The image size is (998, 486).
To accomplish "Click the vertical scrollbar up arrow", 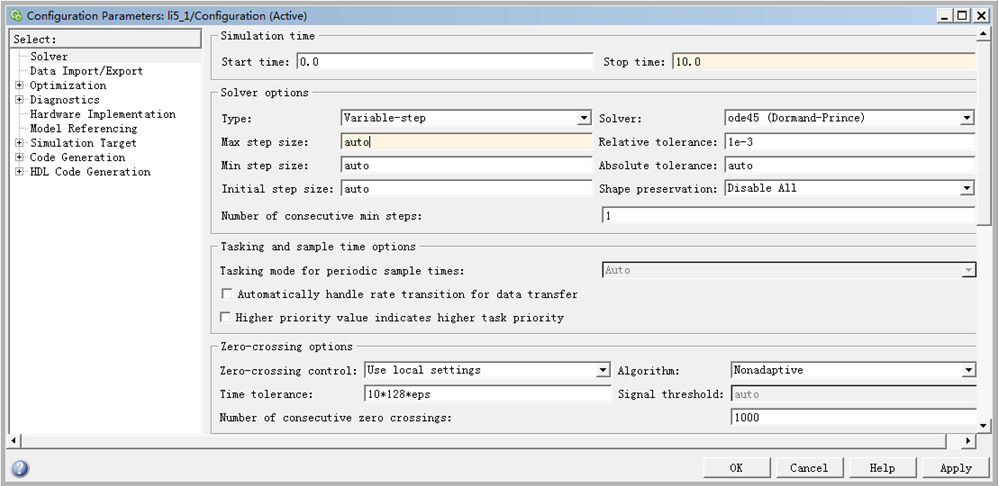I will (983, 32).
